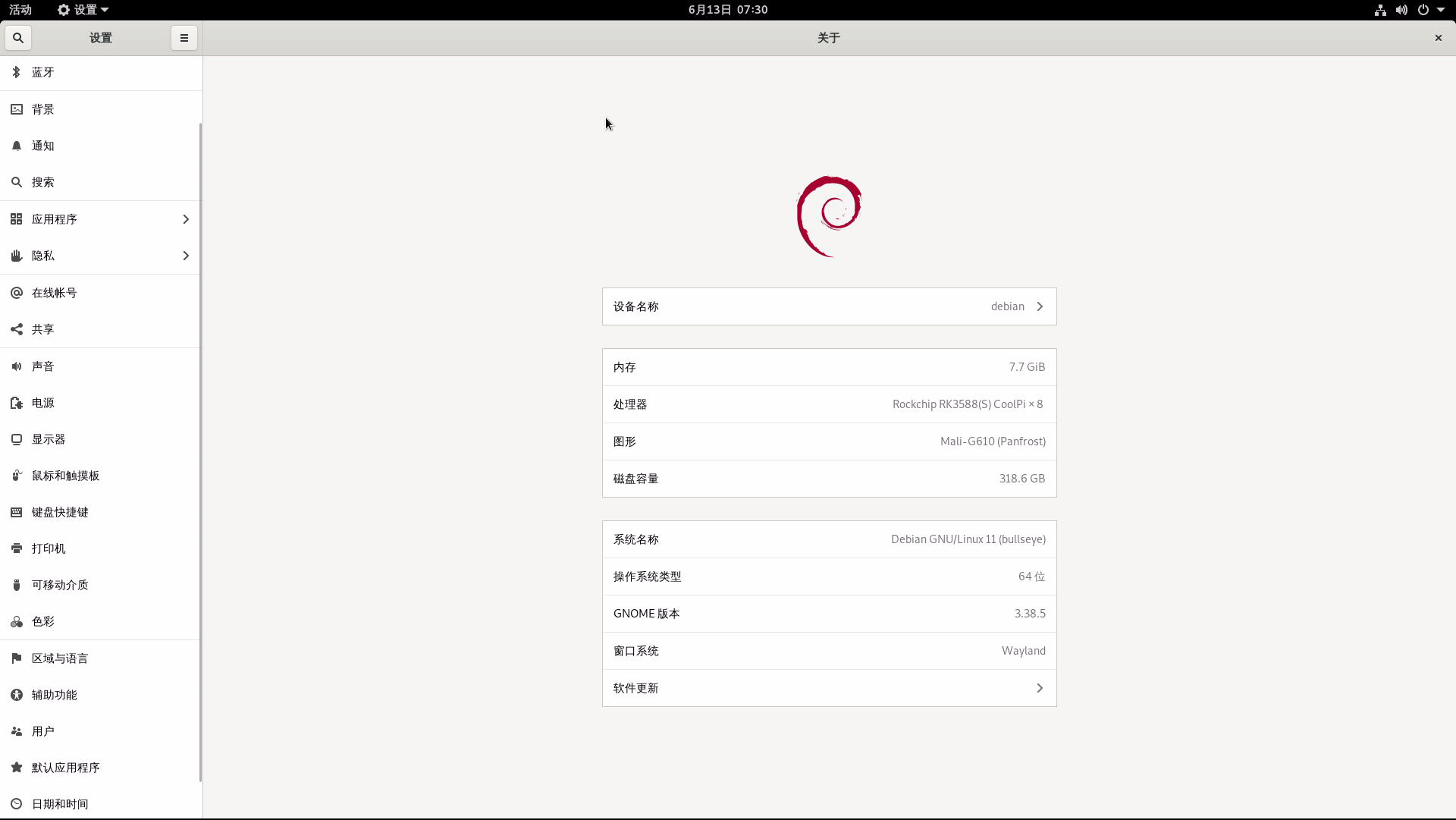Click GNOME version value 3.38.5

point(1030,614)
